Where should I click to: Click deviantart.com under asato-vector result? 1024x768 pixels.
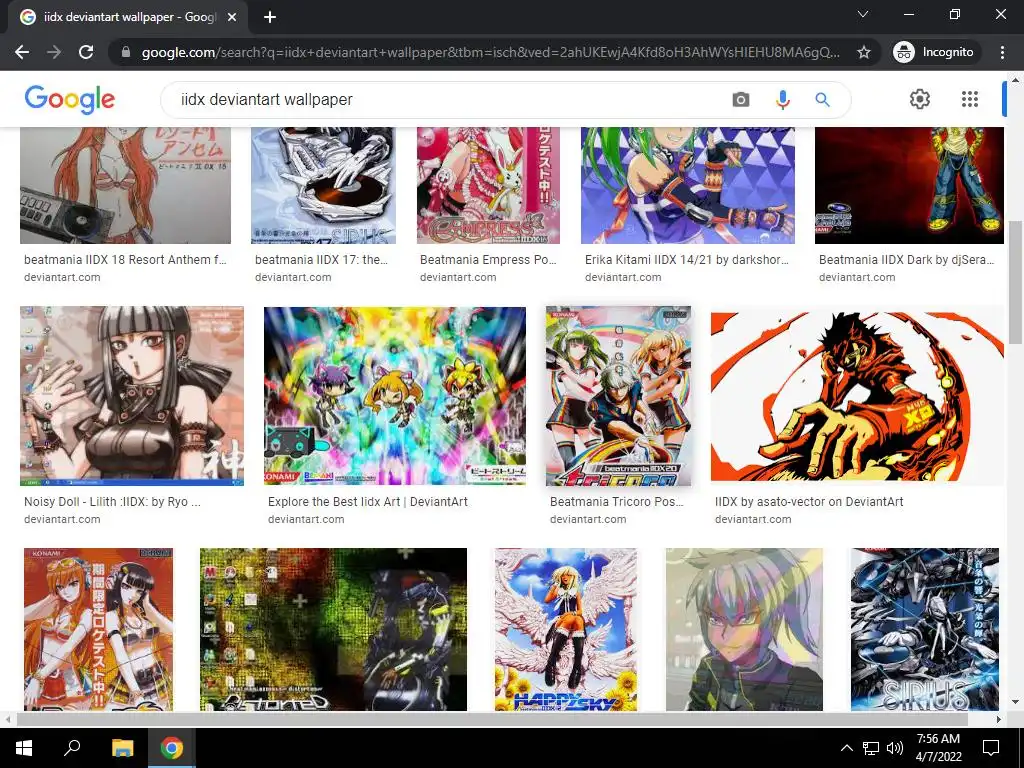pos(753,520)
